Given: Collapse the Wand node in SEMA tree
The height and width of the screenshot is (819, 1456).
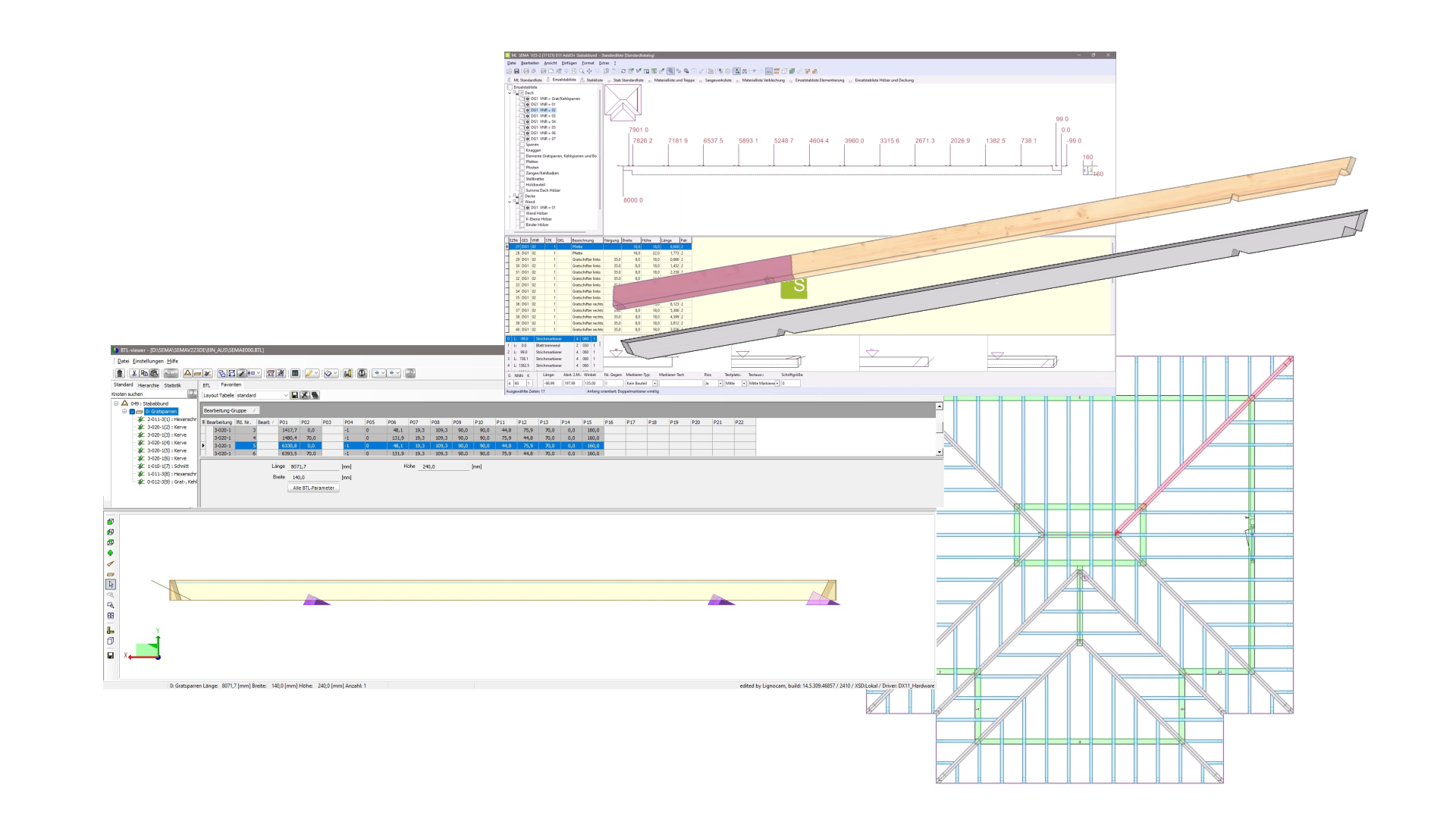Looking at the screenshot, I should [x=510, y=202].
